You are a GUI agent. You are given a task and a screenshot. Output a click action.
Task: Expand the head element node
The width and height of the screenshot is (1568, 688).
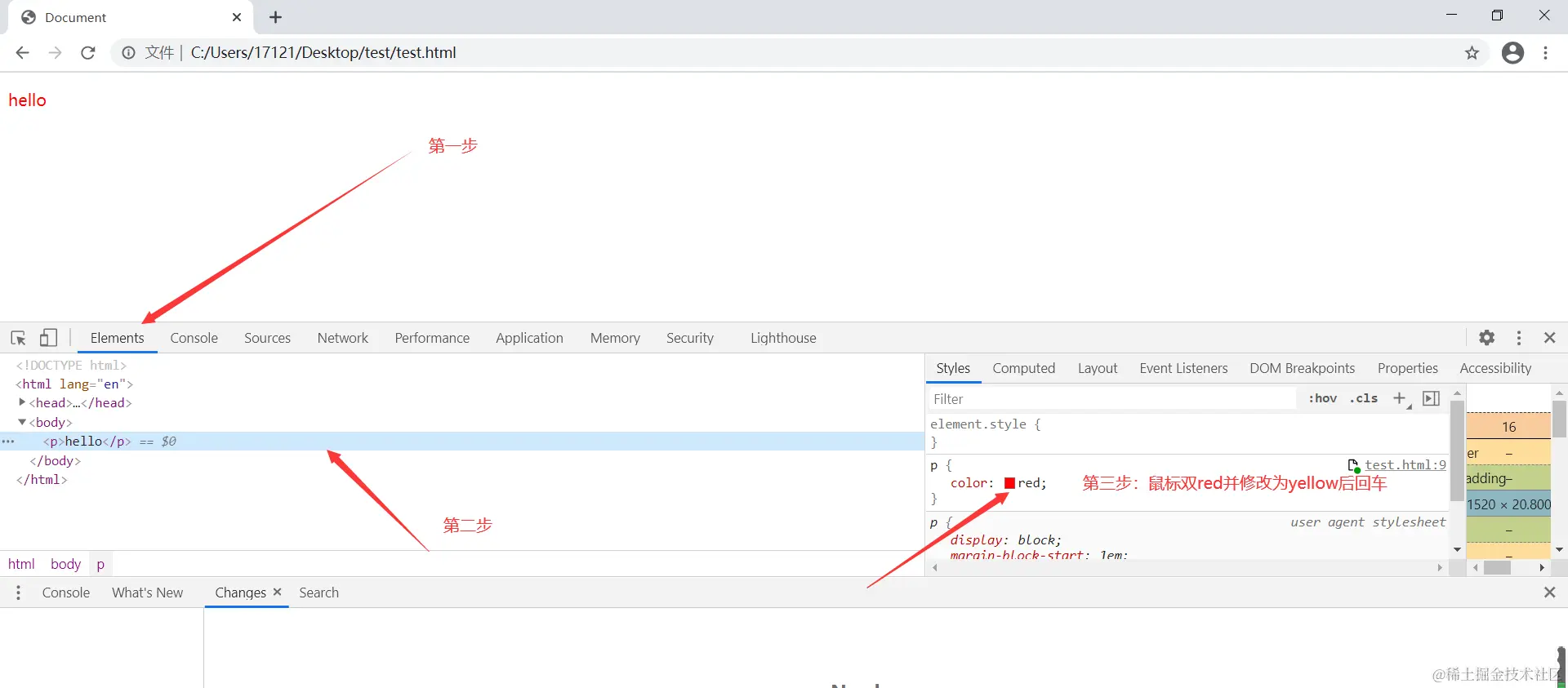click(x=22, y=402)
